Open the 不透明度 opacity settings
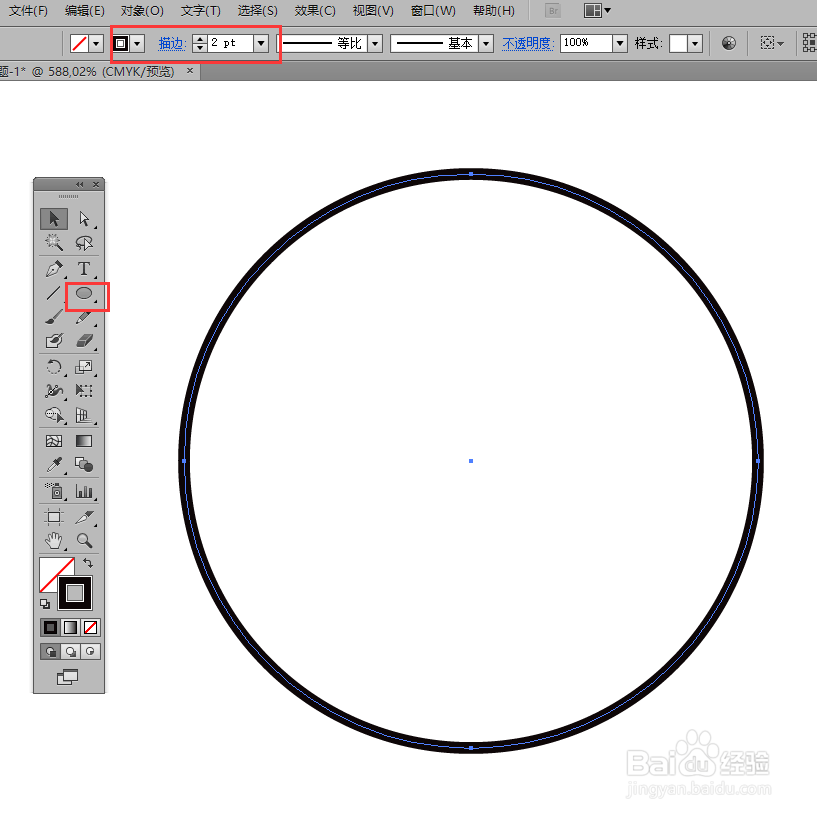Image resolution: width=817 pixels, height=817 pixels. pos(527,43)
